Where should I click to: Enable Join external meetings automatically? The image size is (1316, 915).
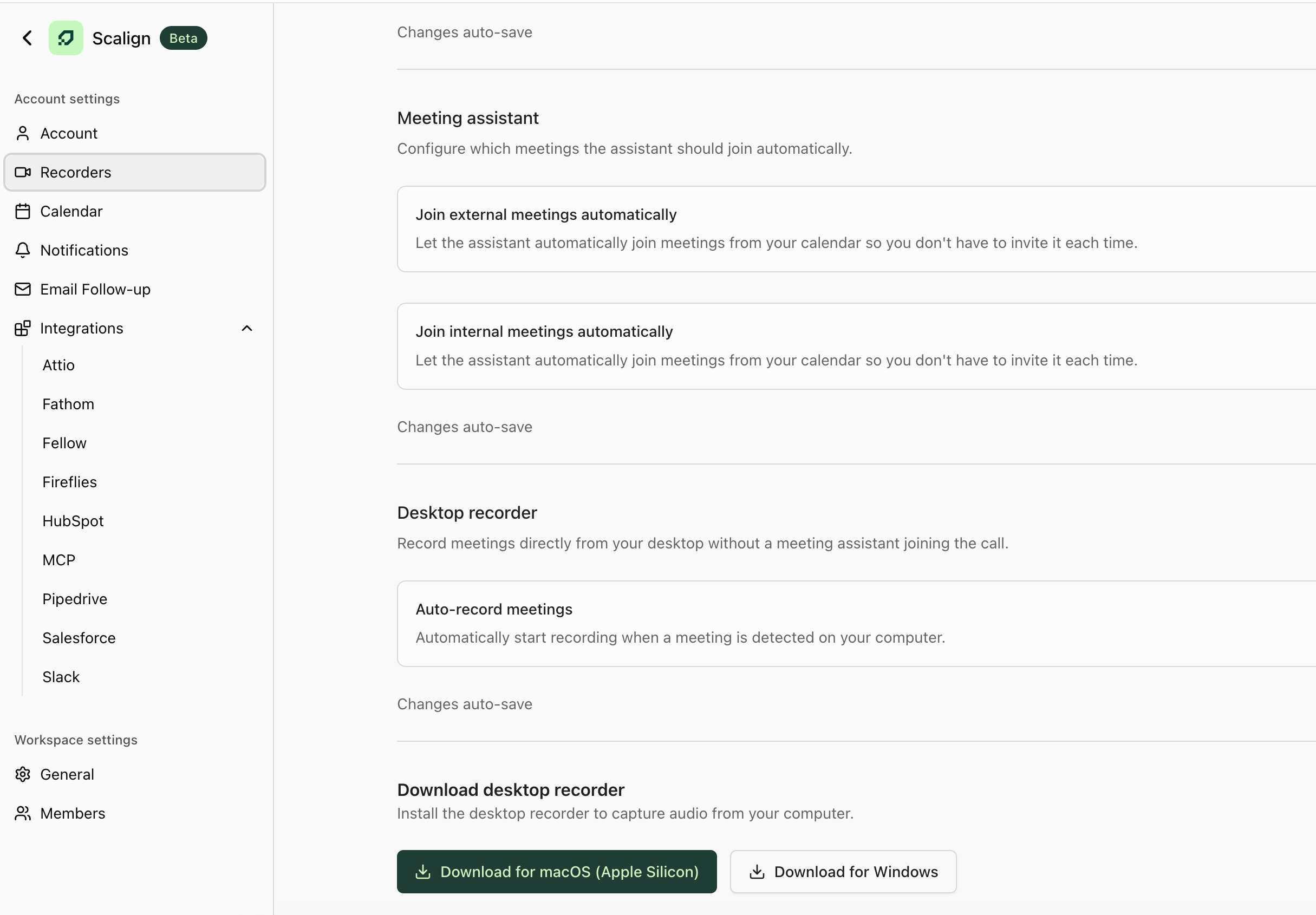[1289, 228]
